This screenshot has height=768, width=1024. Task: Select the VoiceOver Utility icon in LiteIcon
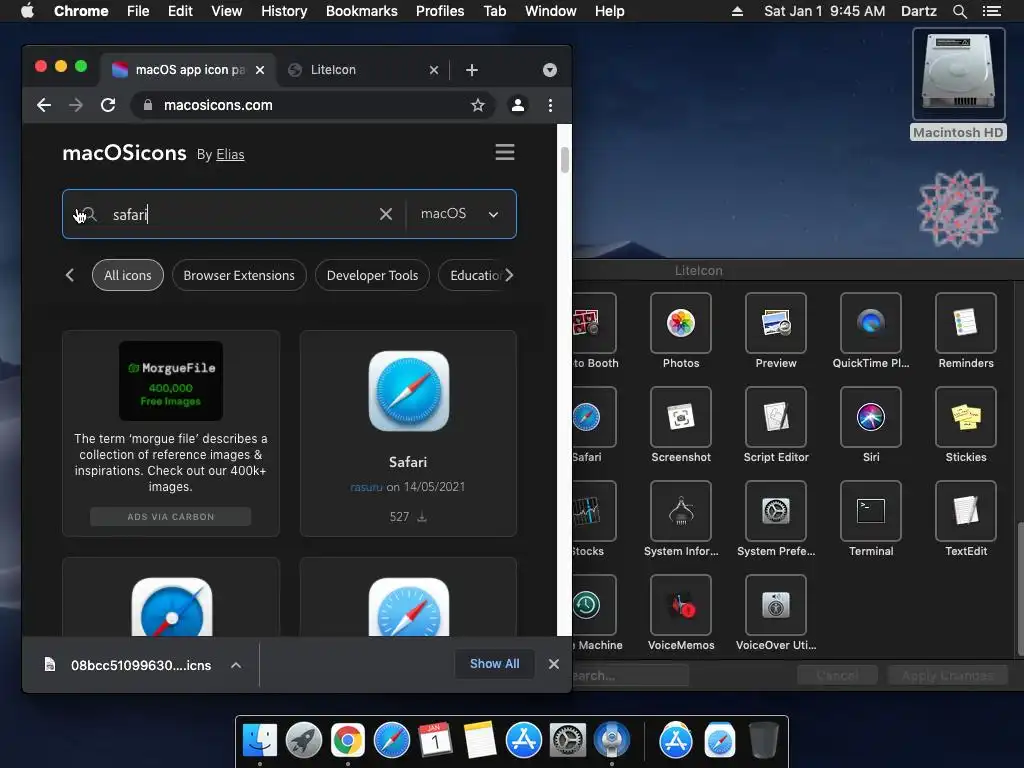(x=776, y=605)
